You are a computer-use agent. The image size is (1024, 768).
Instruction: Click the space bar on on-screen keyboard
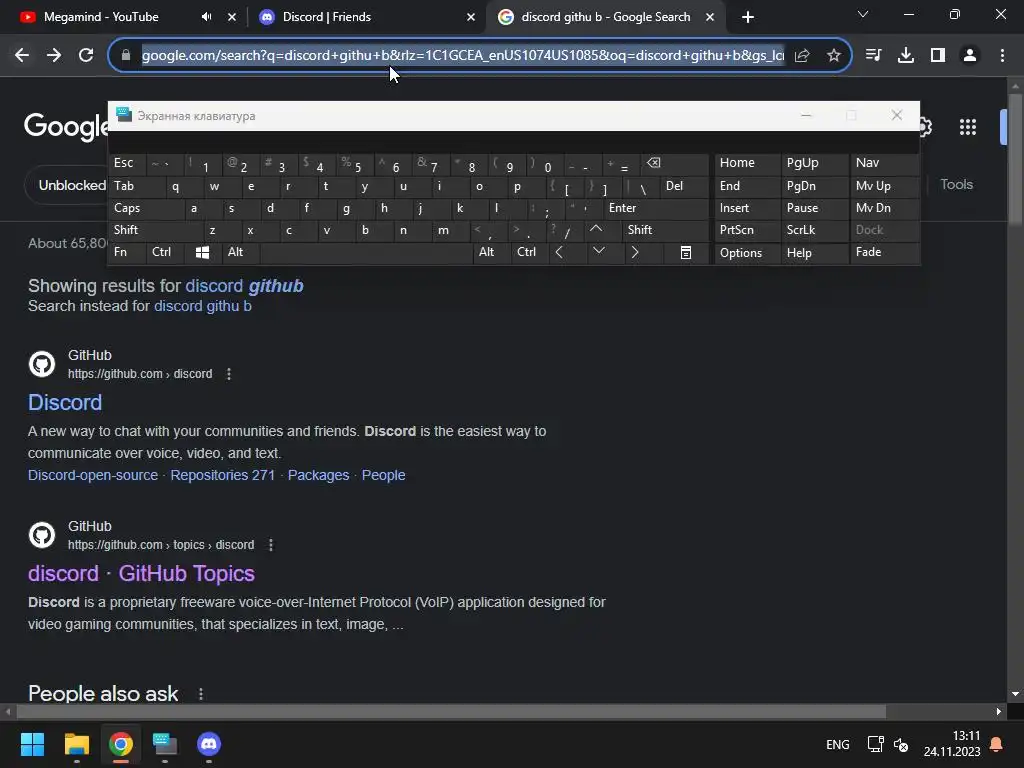pyautogui.click(x=366, y=253)
